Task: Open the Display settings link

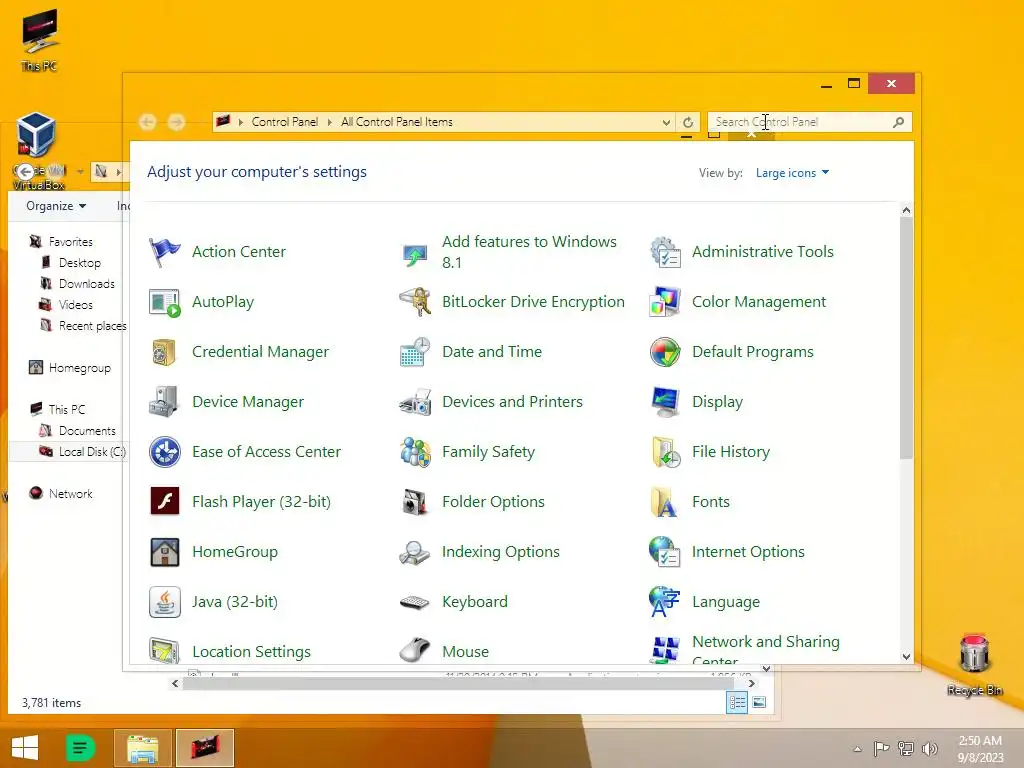Action: [x=718, y=402]
